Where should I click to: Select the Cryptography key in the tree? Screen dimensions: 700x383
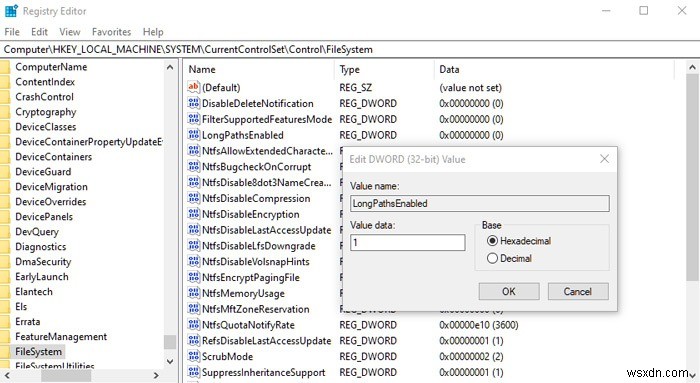tap(46, 112)
